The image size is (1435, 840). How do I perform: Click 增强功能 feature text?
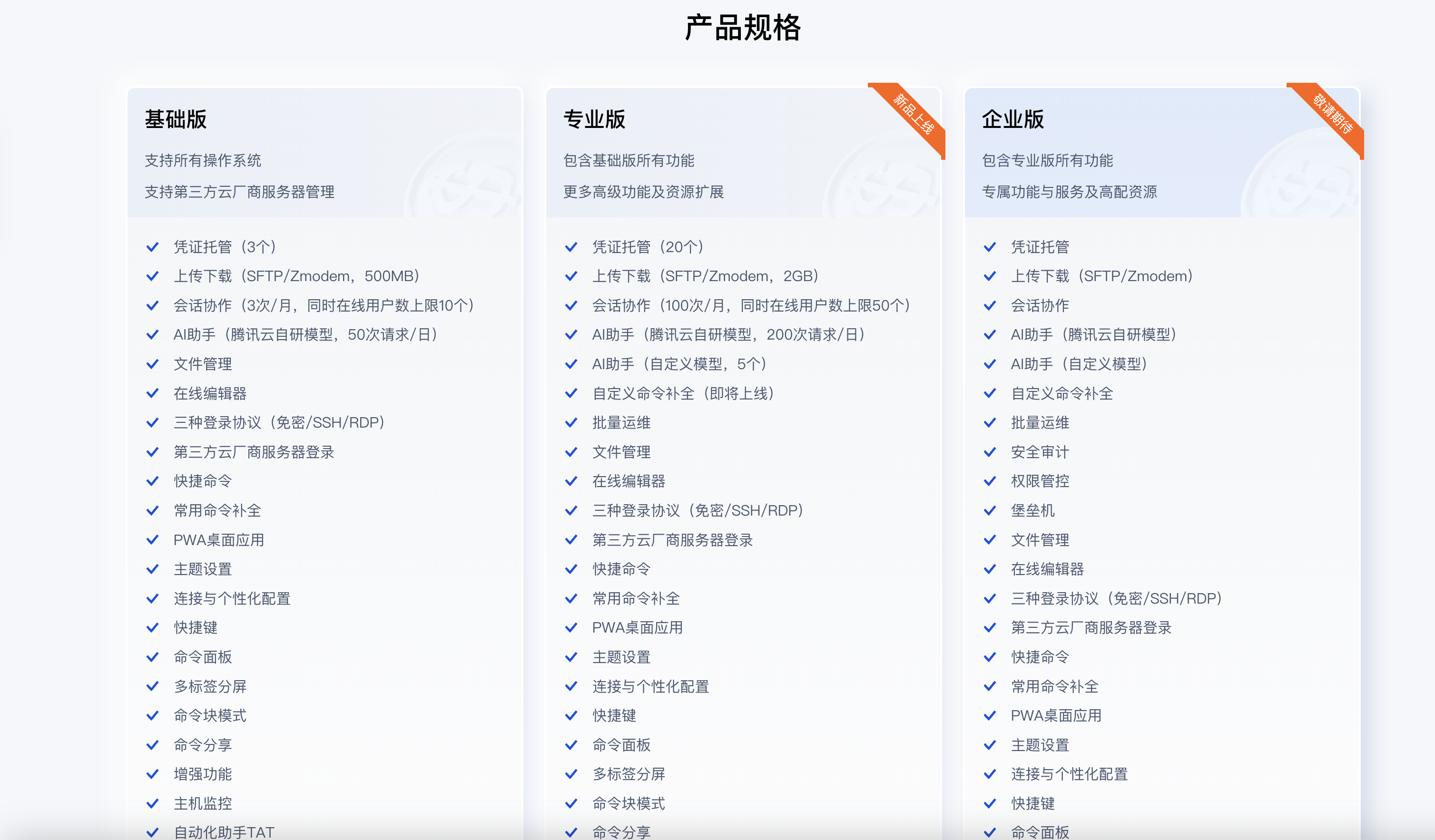click(x=203, y=774)
